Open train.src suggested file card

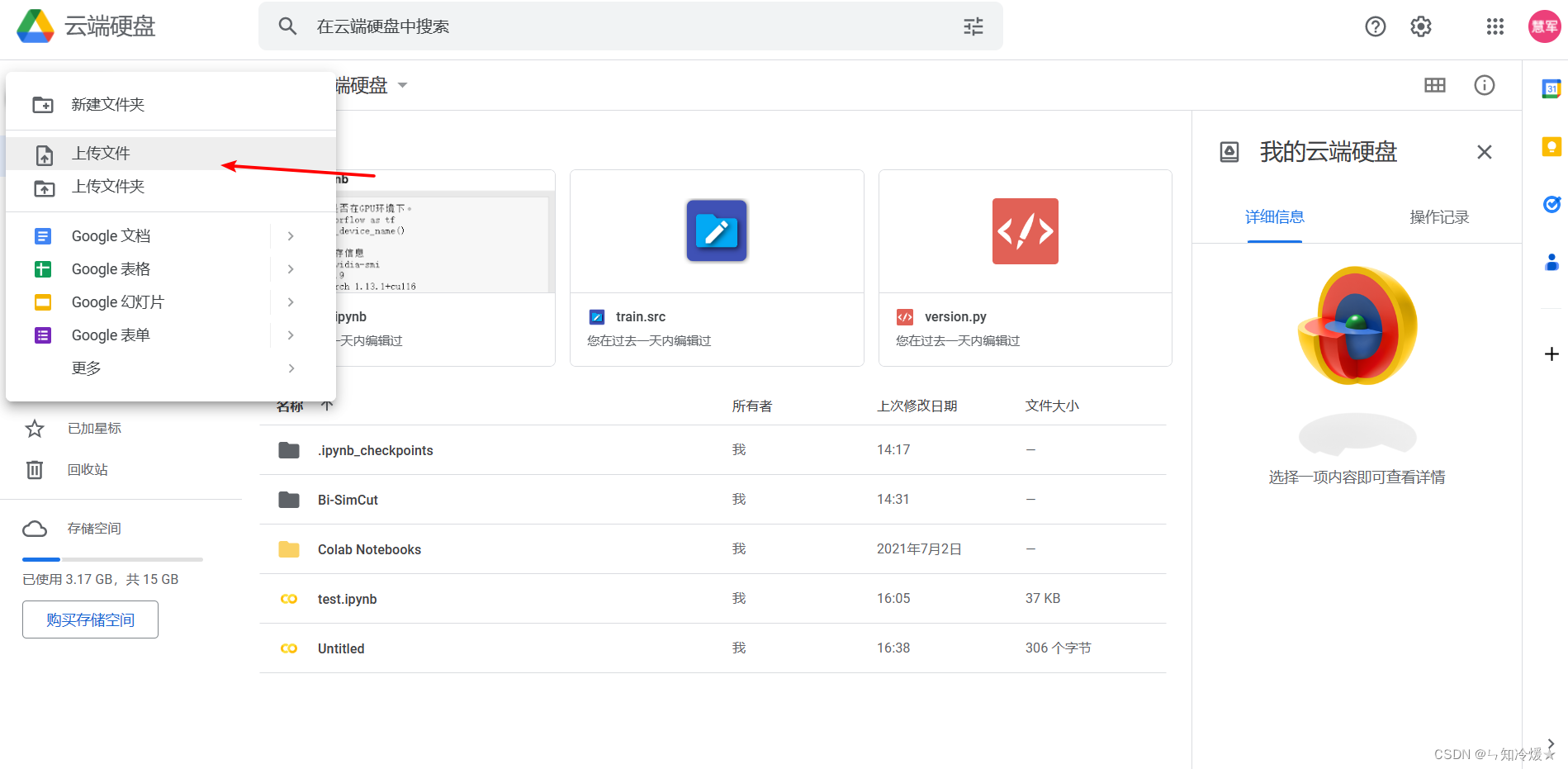click(x=717, y=268)
